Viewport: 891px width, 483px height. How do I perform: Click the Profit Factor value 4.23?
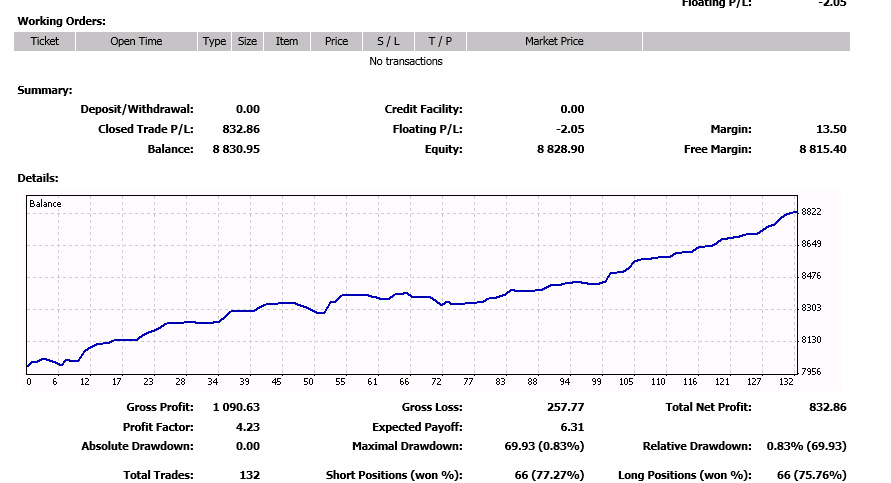click(x=248, y=427)
